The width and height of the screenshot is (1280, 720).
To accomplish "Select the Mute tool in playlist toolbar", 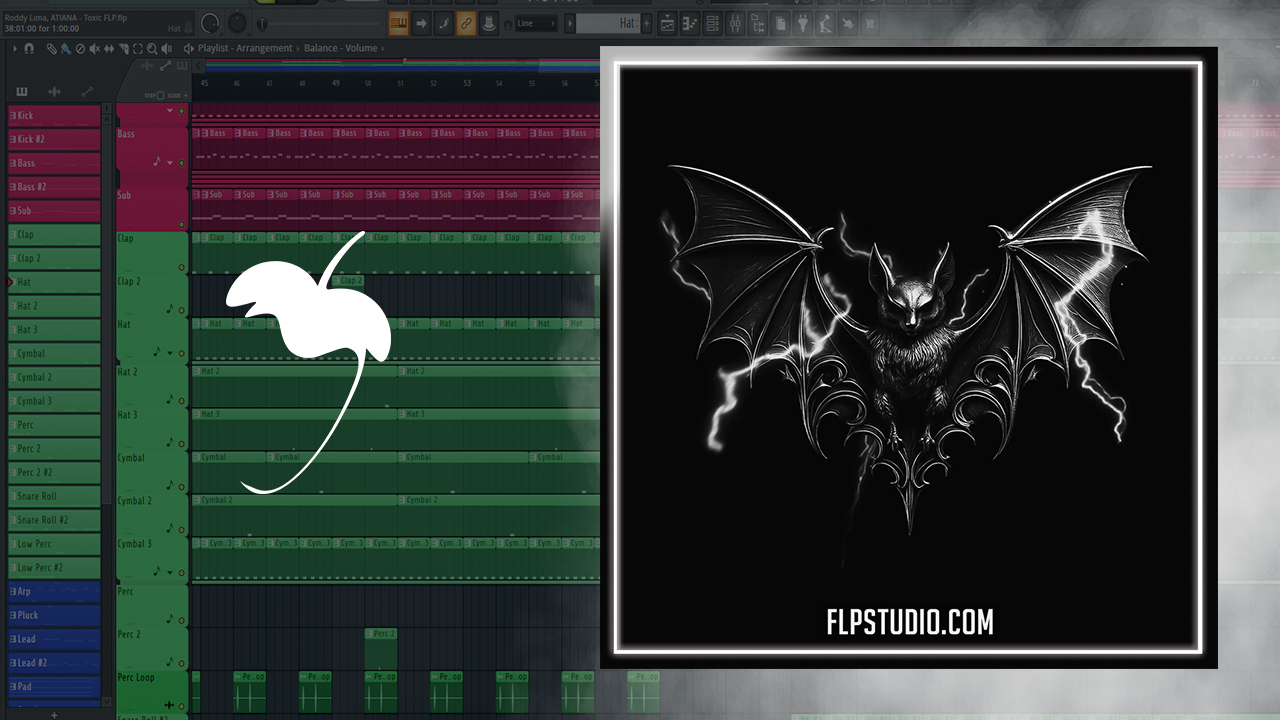I will (95, 48).
